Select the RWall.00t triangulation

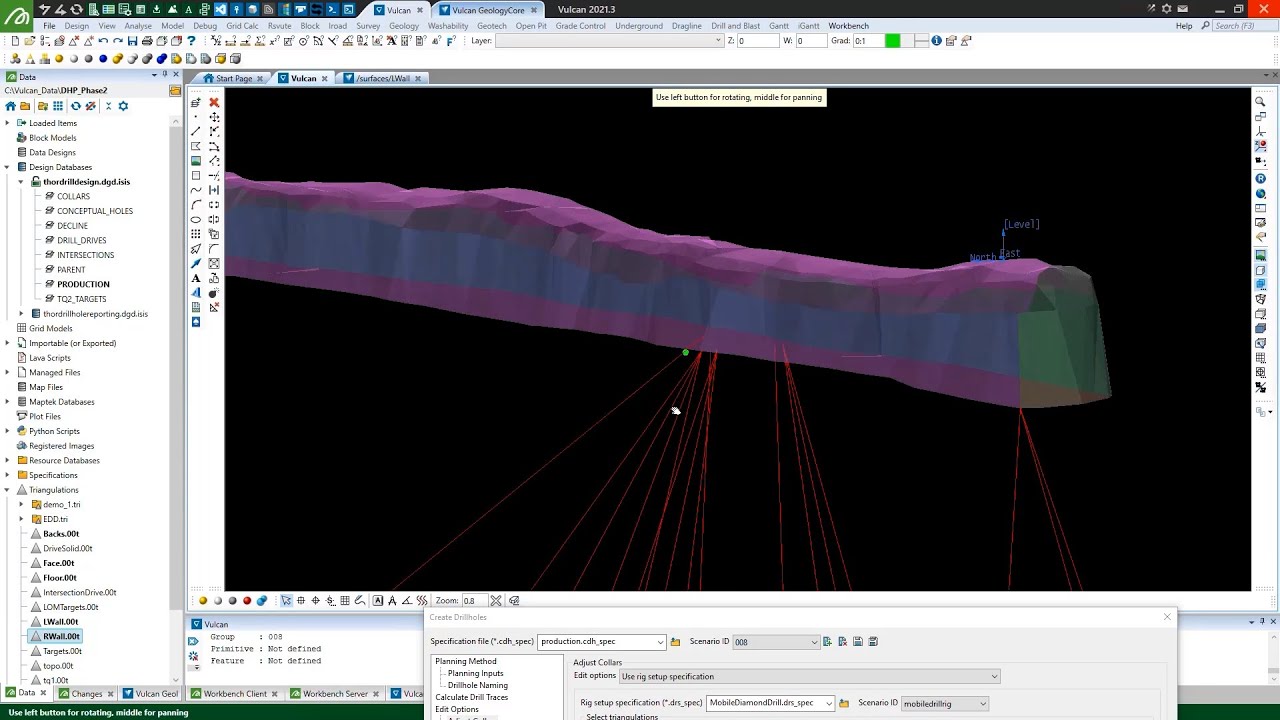tap(61, 636)
